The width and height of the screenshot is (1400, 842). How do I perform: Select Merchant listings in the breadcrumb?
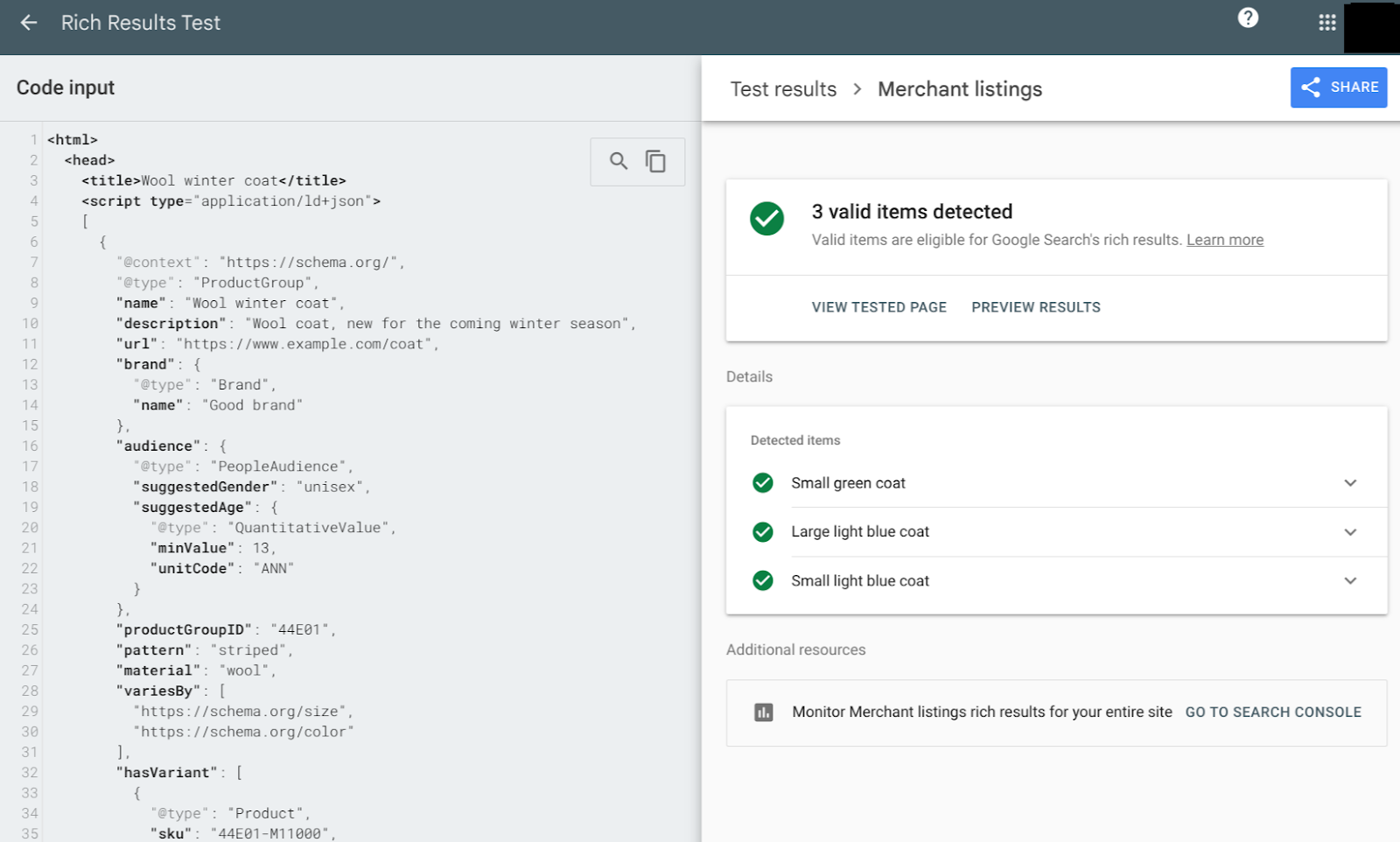pyautogui.click(x=960, y=88)
